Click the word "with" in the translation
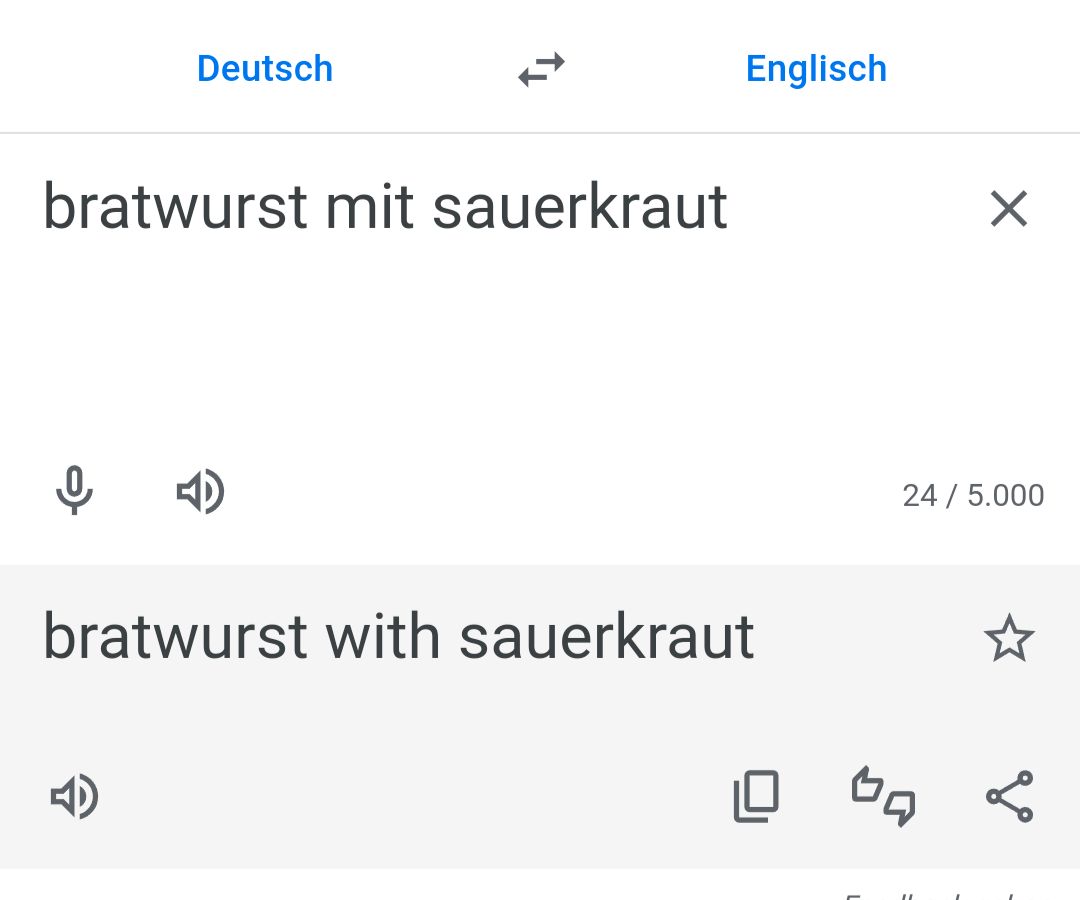Image resolution: width=1080 pixels, height=900 pixels. pyautogui.click(x=383, y=637)
